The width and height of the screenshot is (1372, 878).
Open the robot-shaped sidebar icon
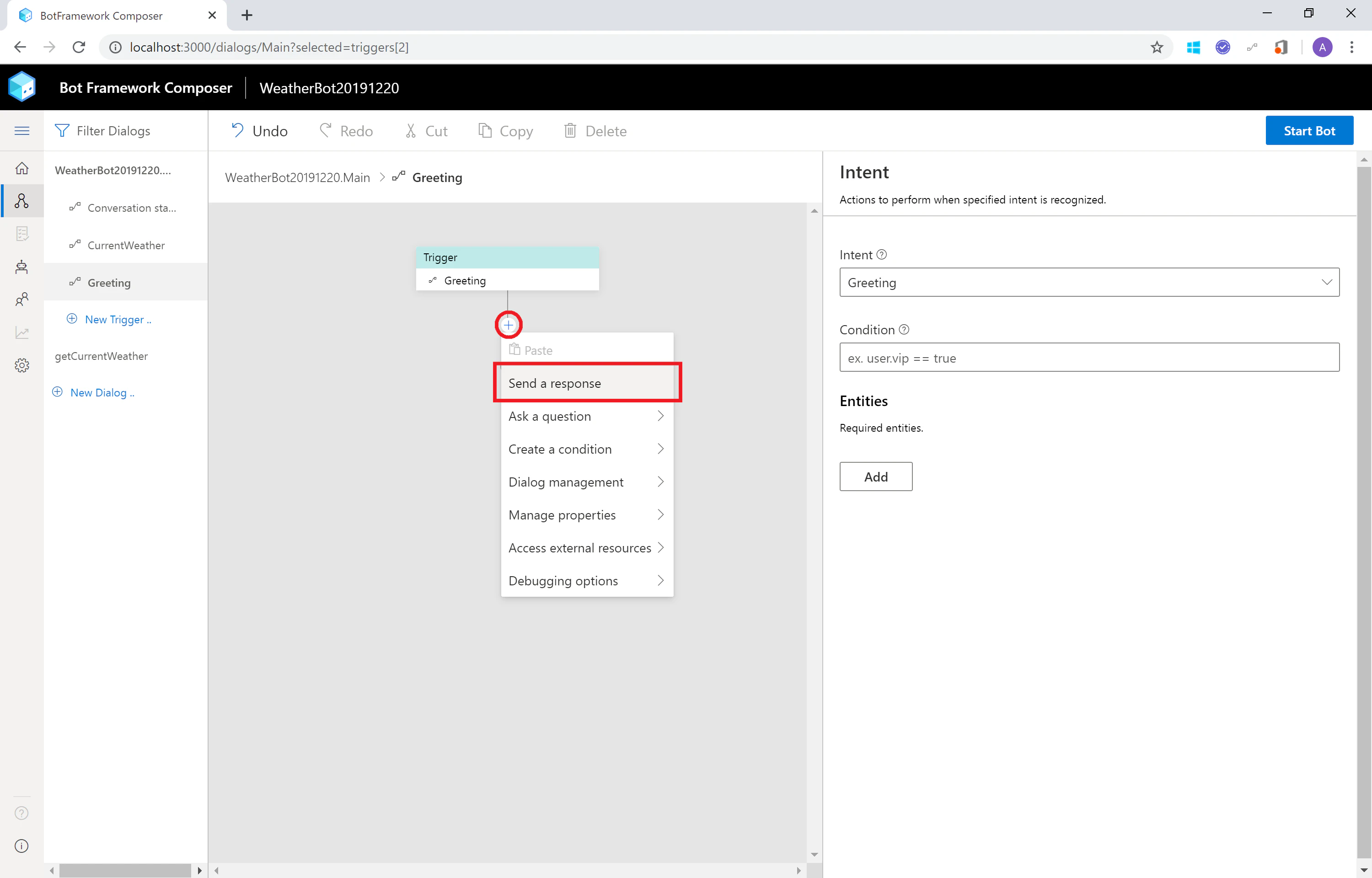click(21, 267)
